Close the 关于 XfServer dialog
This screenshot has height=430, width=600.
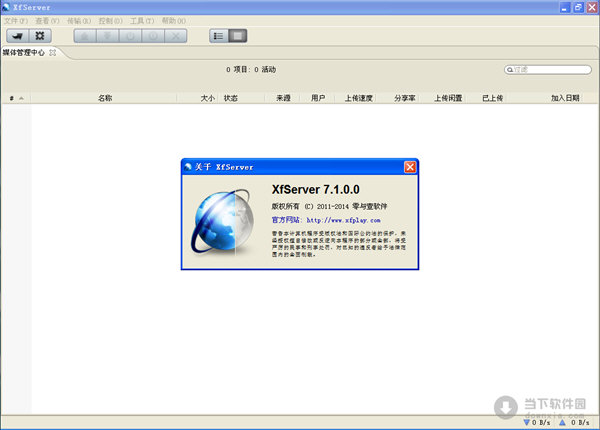pos(410,167)
